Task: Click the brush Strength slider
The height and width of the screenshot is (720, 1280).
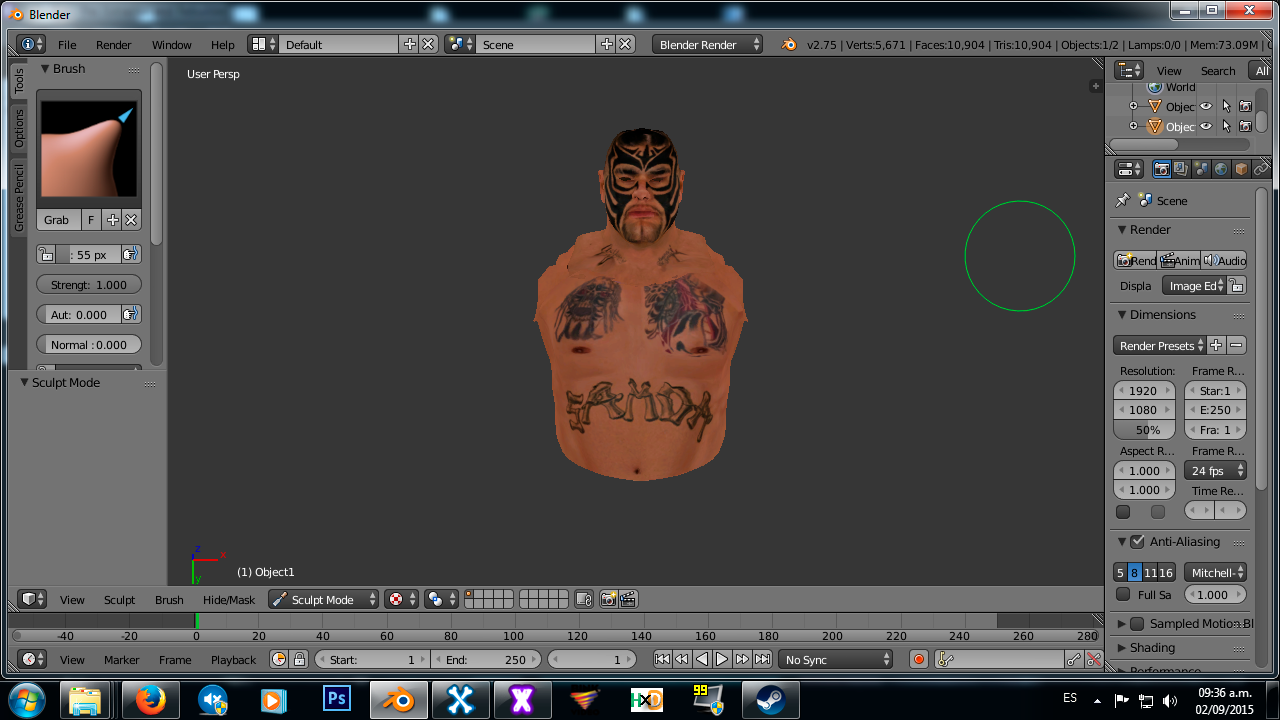Action: [x=89, y=284]
